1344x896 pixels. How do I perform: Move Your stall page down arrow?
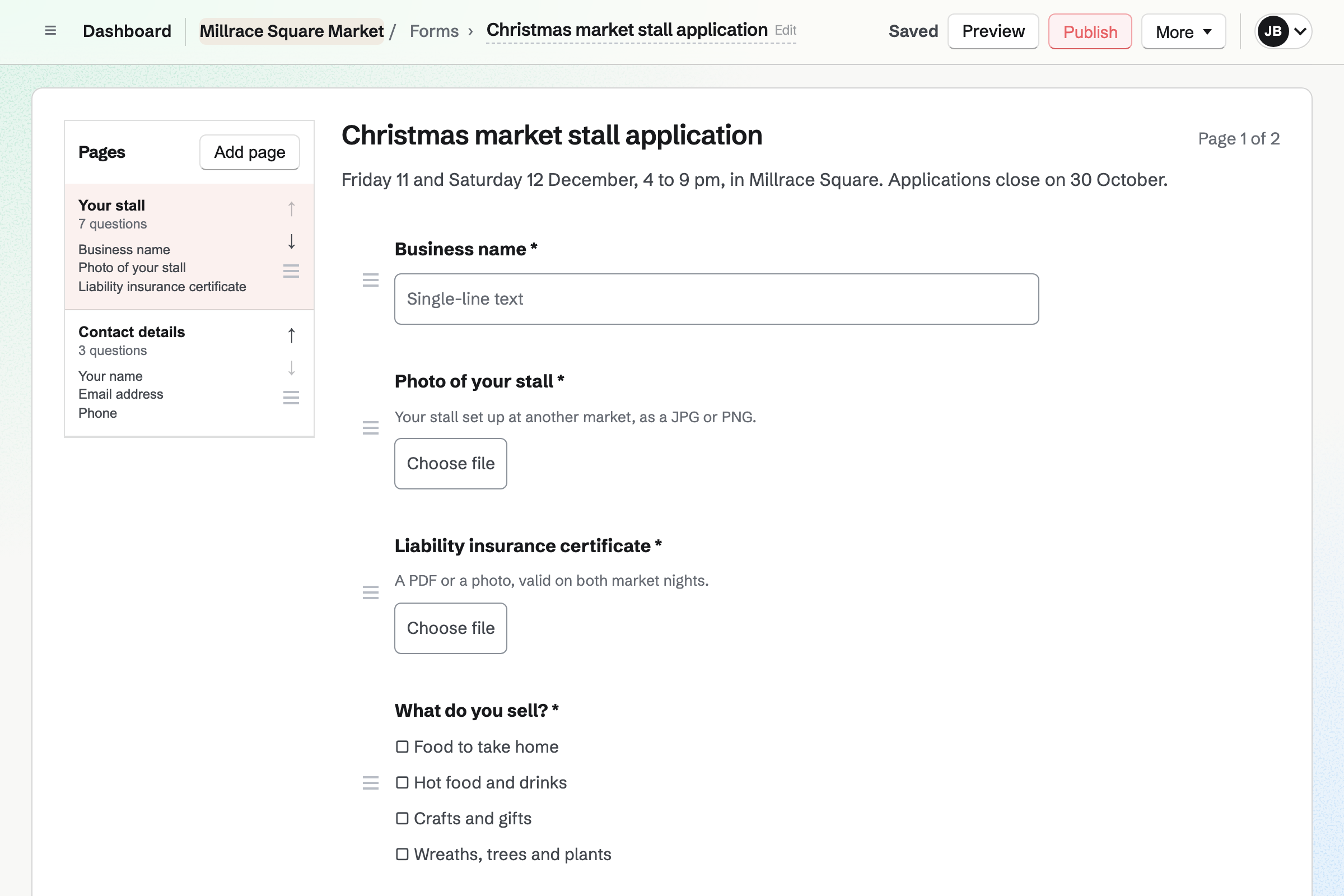tap(291, 241)
